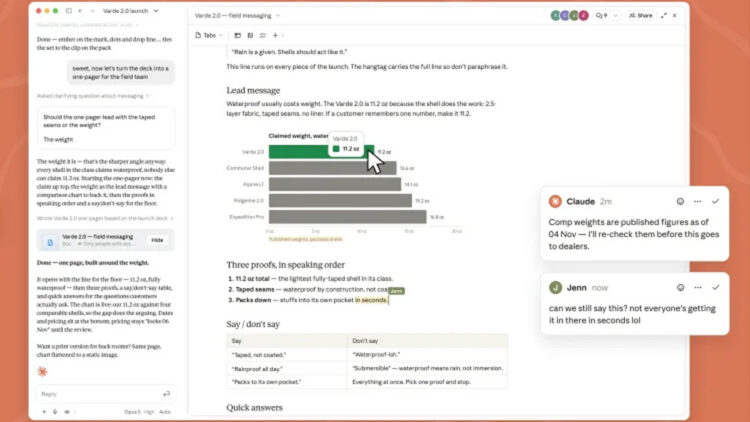This screenshot has width=750, height=422.
Task: Click the green Jenn cursor label tag
Action: [x=396, y=291]
